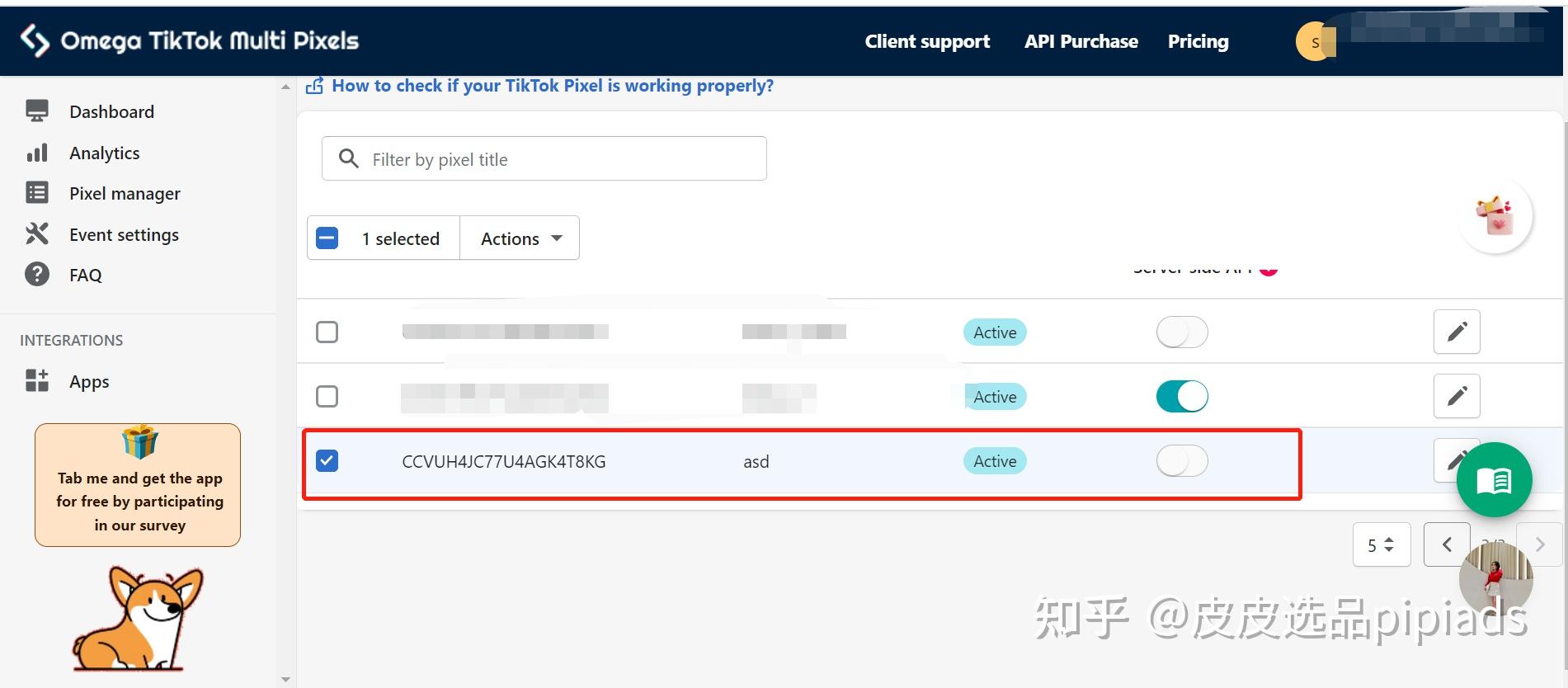Viewport: 1568px width, 688px height.
Task: Uncheck the CCVUH4JC77U4AGK4T8KG row checkbox
Action: [x=327, y=460]
